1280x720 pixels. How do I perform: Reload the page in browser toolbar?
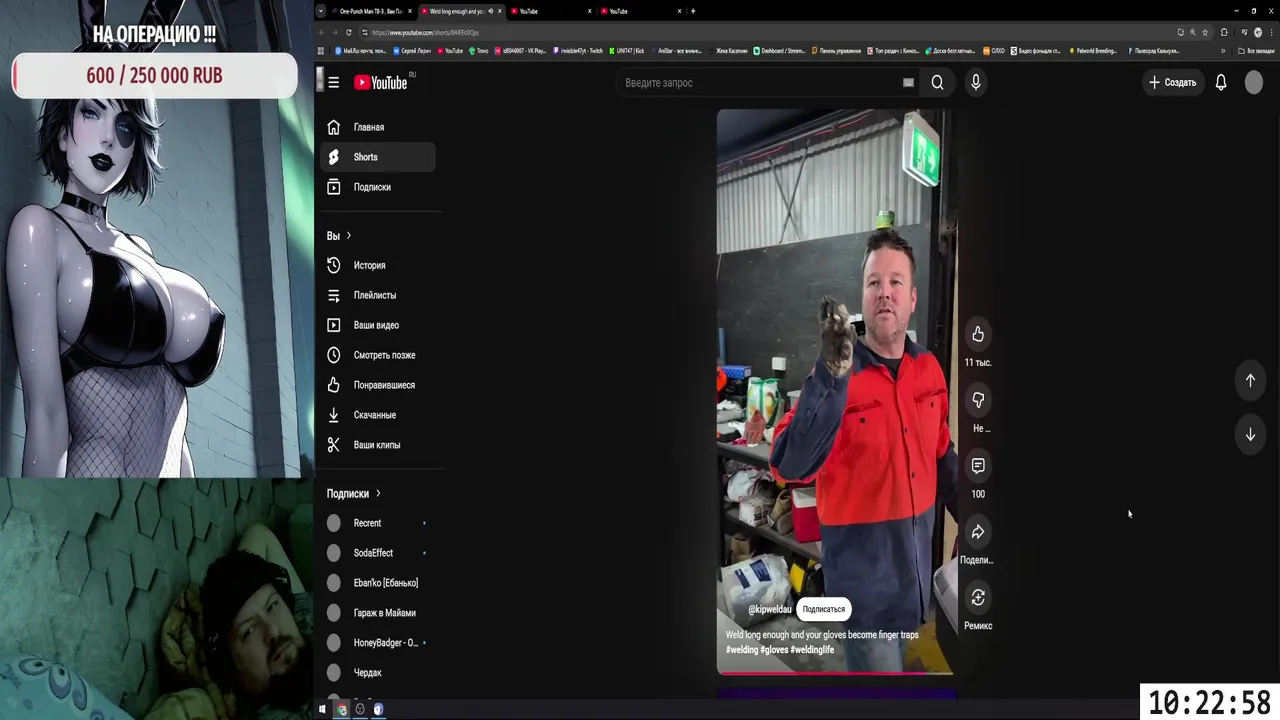[348, 32]
